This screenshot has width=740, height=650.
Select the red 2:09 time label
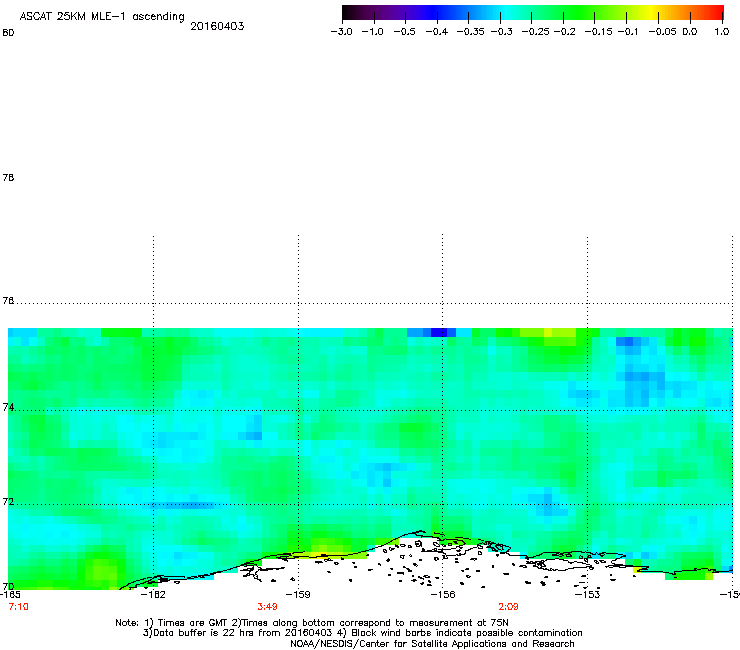[x=508, y=607]
